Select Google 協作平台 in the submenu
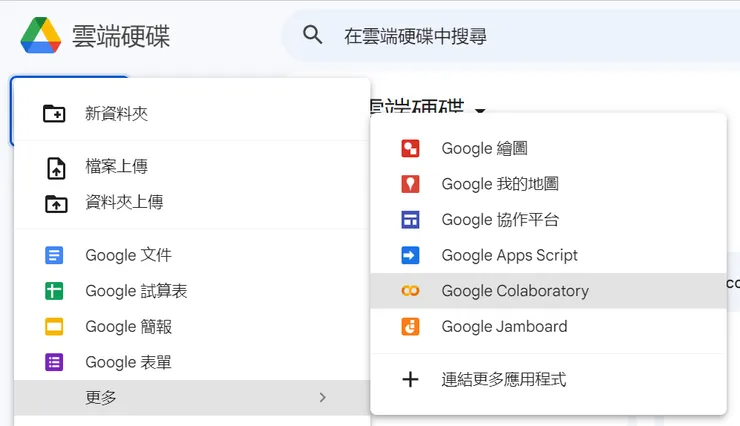Screen dimensions: 740x426 [548, 219]
